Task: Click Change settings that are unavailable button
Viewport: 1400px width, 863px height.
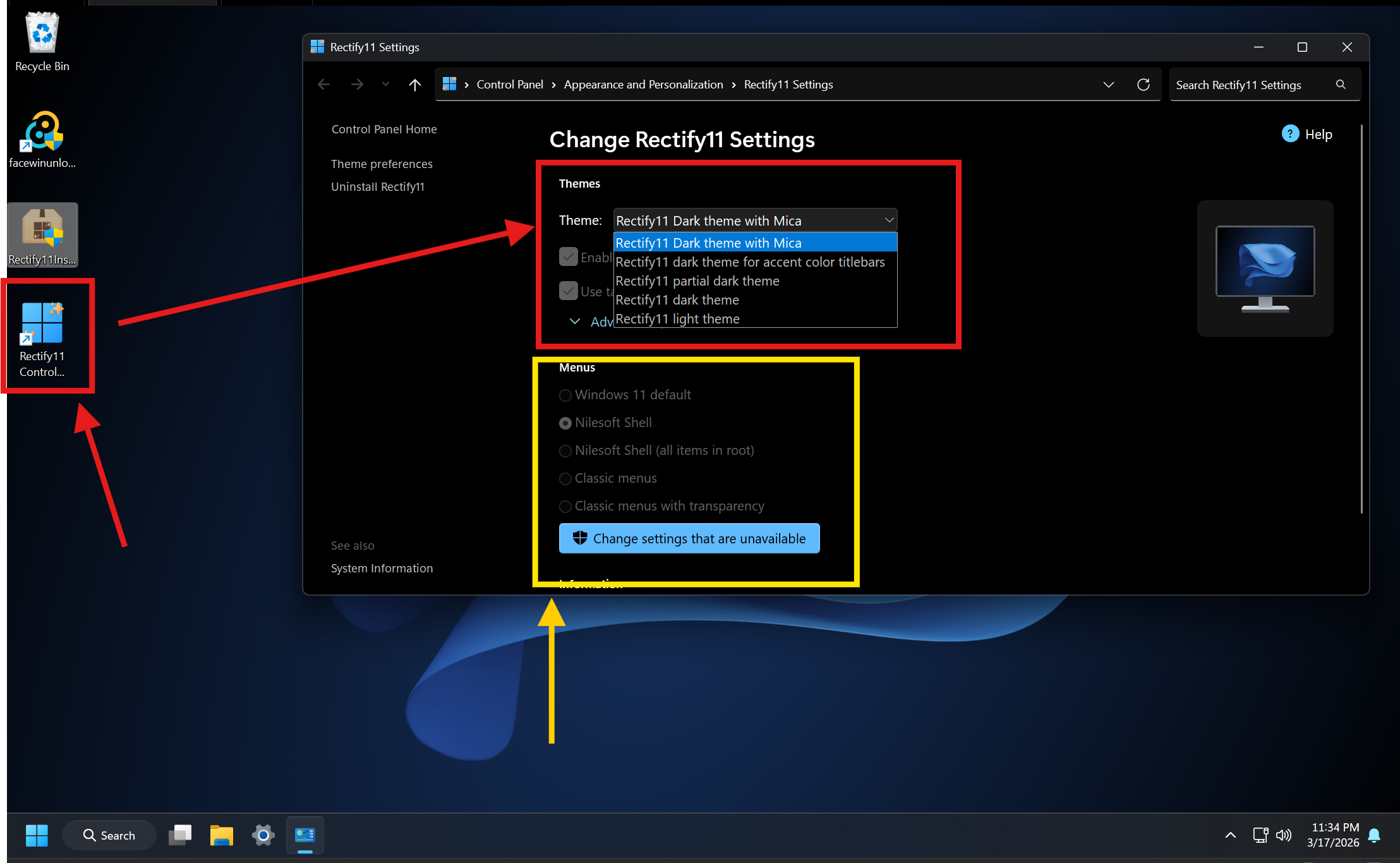Action: pos(689,538)
